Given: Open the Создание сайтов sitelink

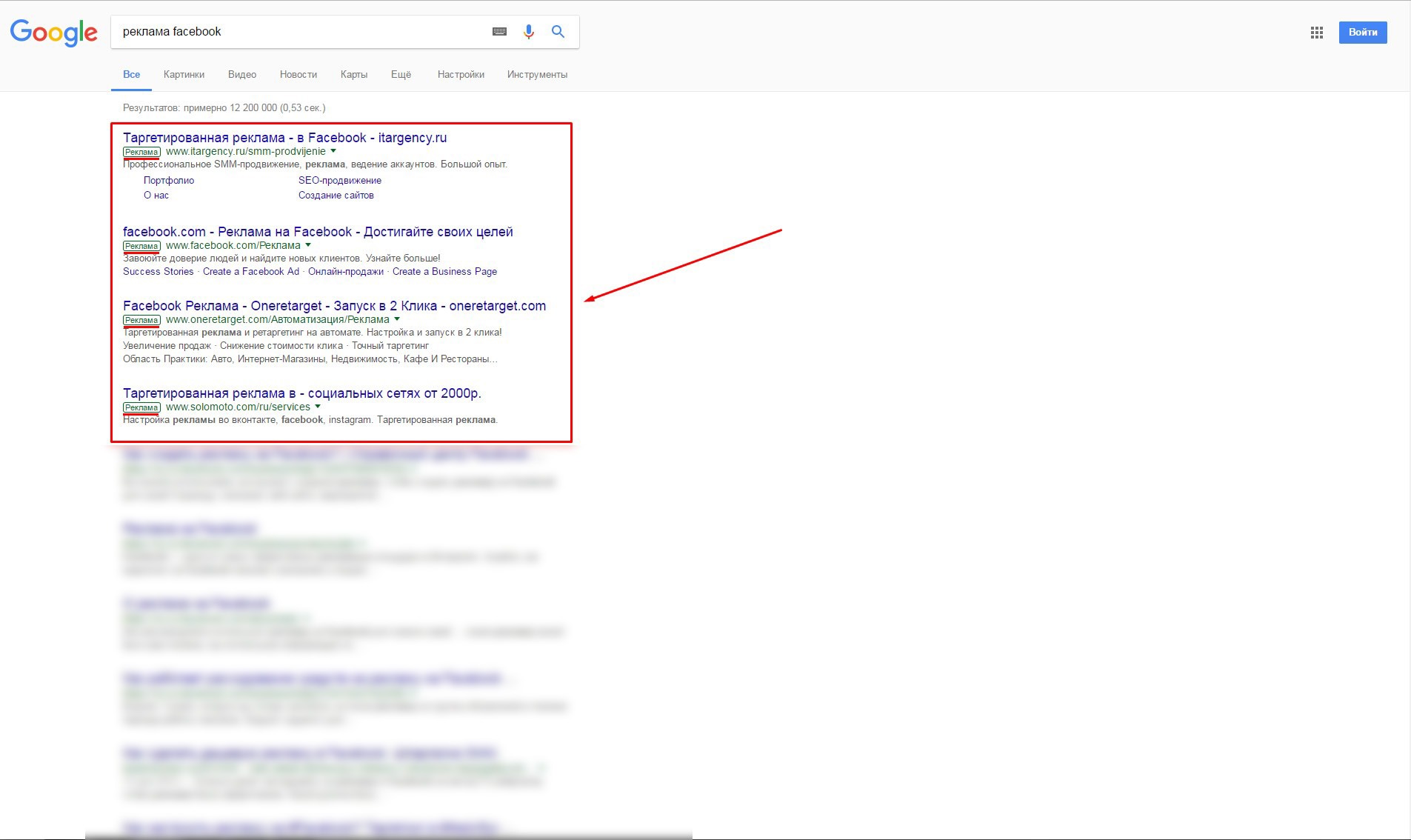Looking at the screenshot, I should click(x=336, y=196).
